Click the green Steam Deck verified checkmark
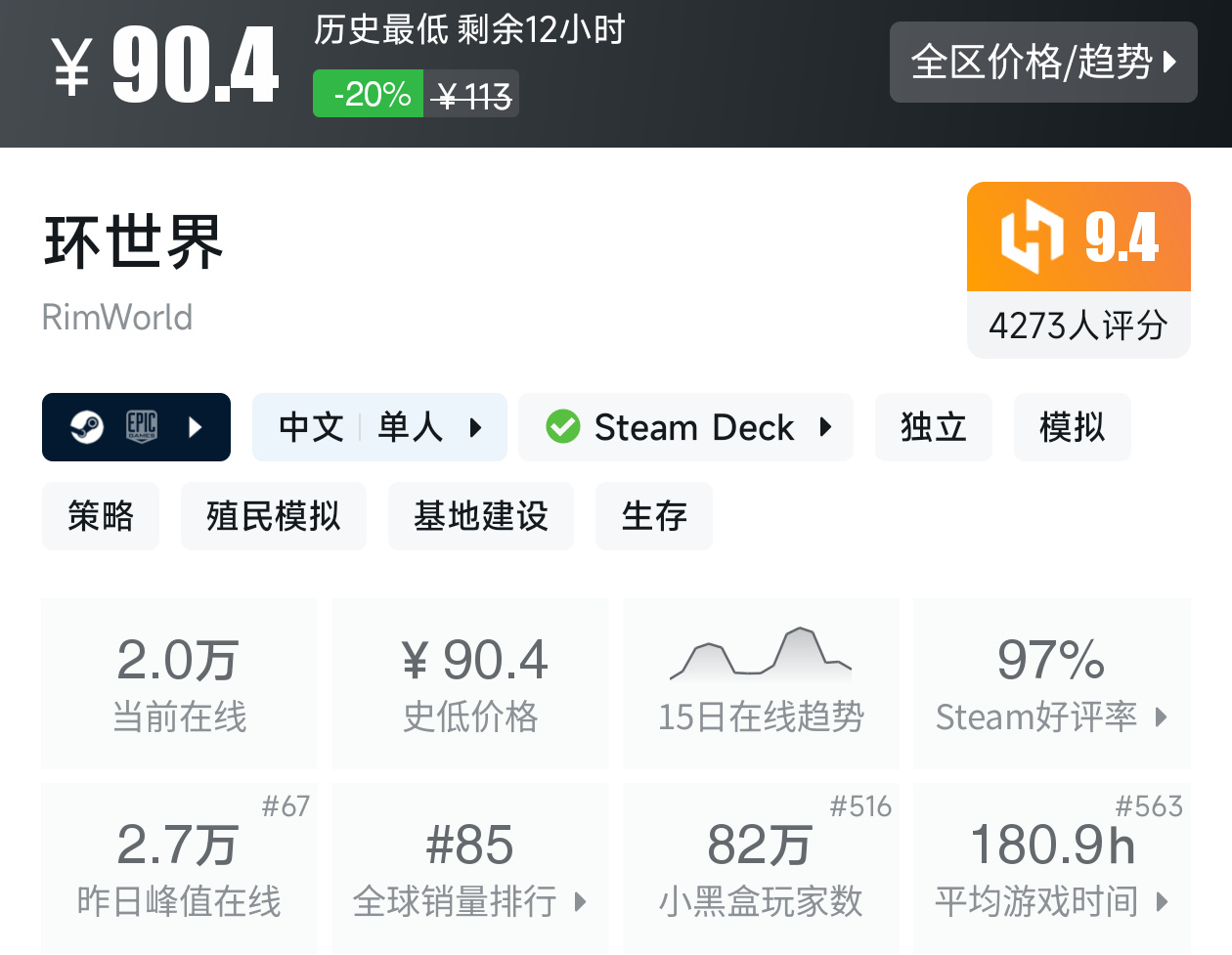The width and height of the screenshot is (1232, 955). [563, 427]
